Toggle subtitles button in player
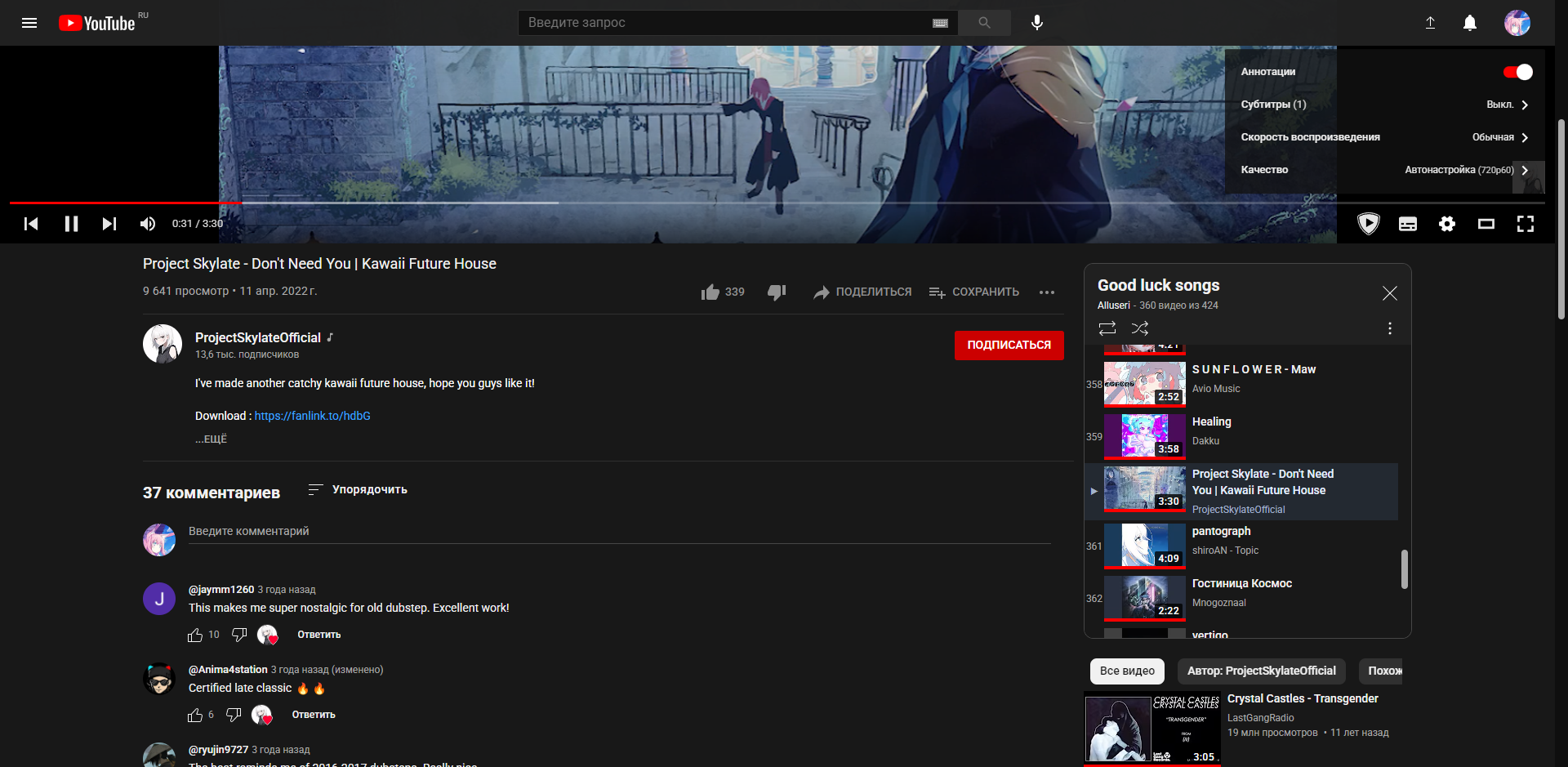Image resolution: width=1568 pixels, height=767 pixels. pyautogui.click(x=1408, y=224)
